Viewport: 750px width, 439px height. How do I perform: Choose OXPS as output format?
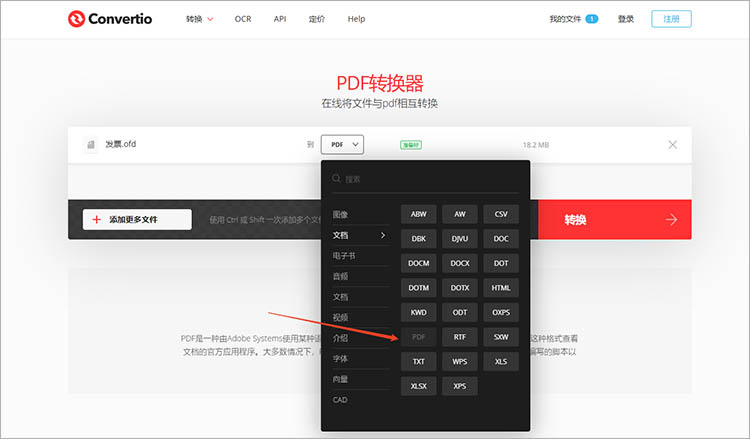(501, 312)
